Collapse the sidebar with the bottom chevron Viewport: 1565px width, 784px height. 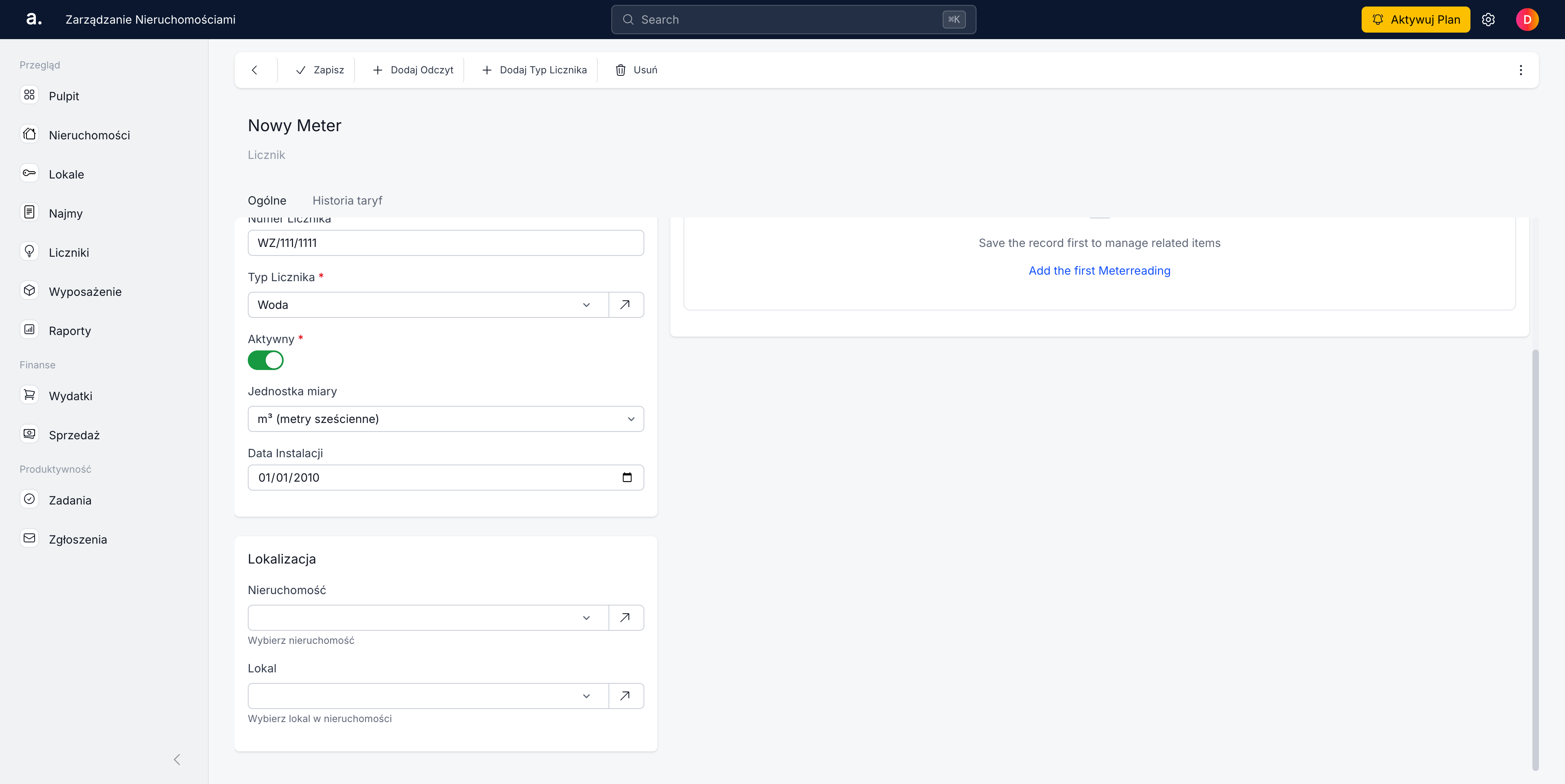177,760
